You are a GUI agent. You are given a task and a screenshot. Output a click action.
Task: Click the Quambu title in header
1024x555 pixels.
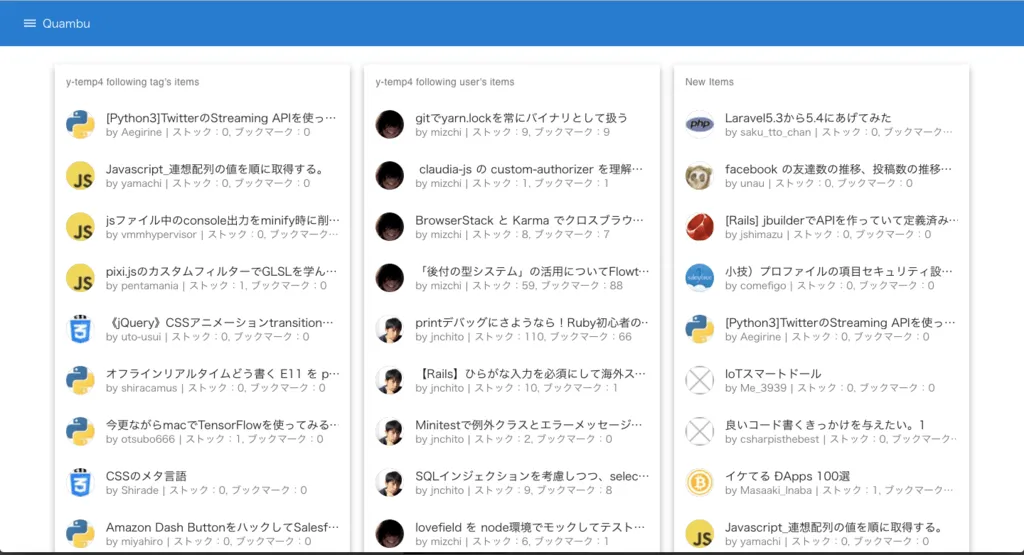click(x=66, y=23)
